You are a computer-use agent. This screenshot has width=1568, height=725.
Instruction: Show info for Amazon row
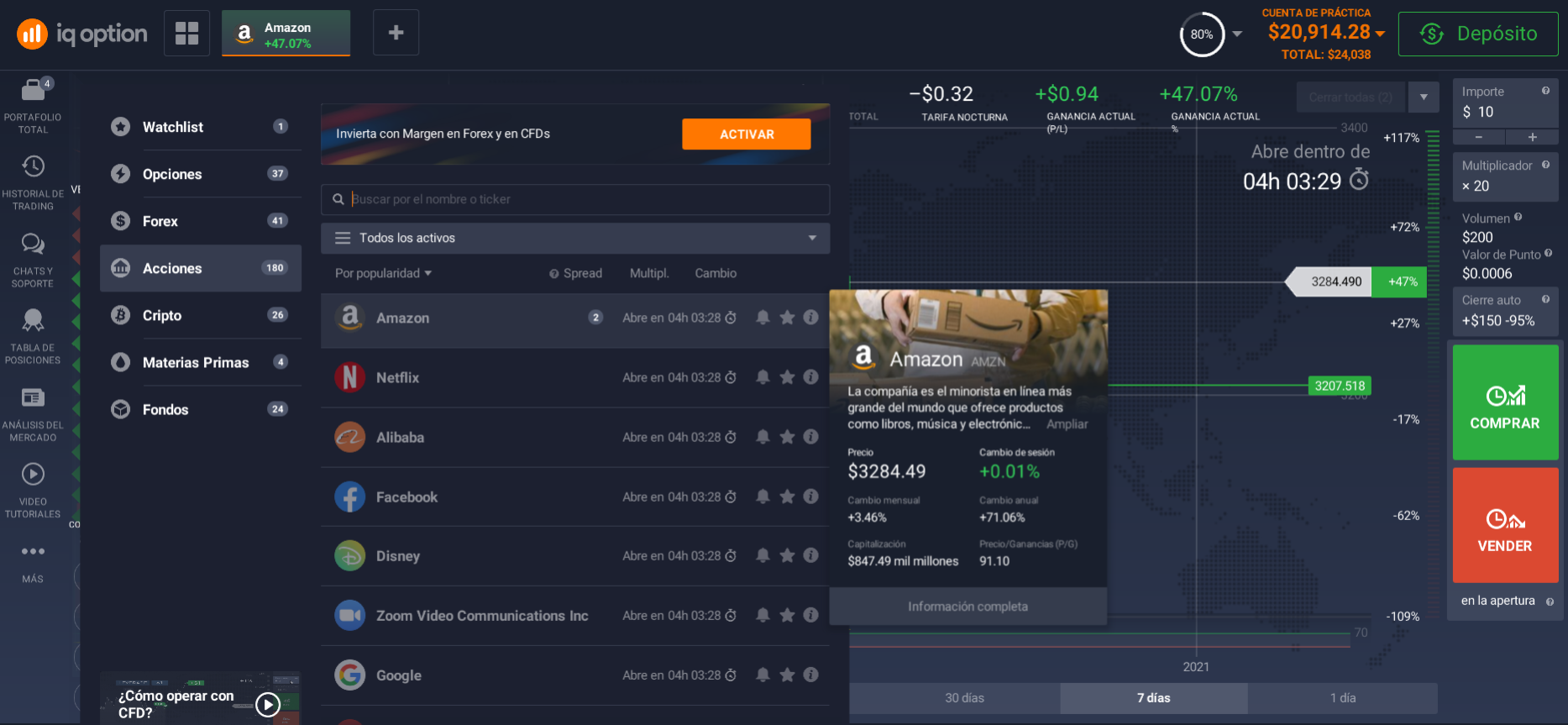pos(810,318)
